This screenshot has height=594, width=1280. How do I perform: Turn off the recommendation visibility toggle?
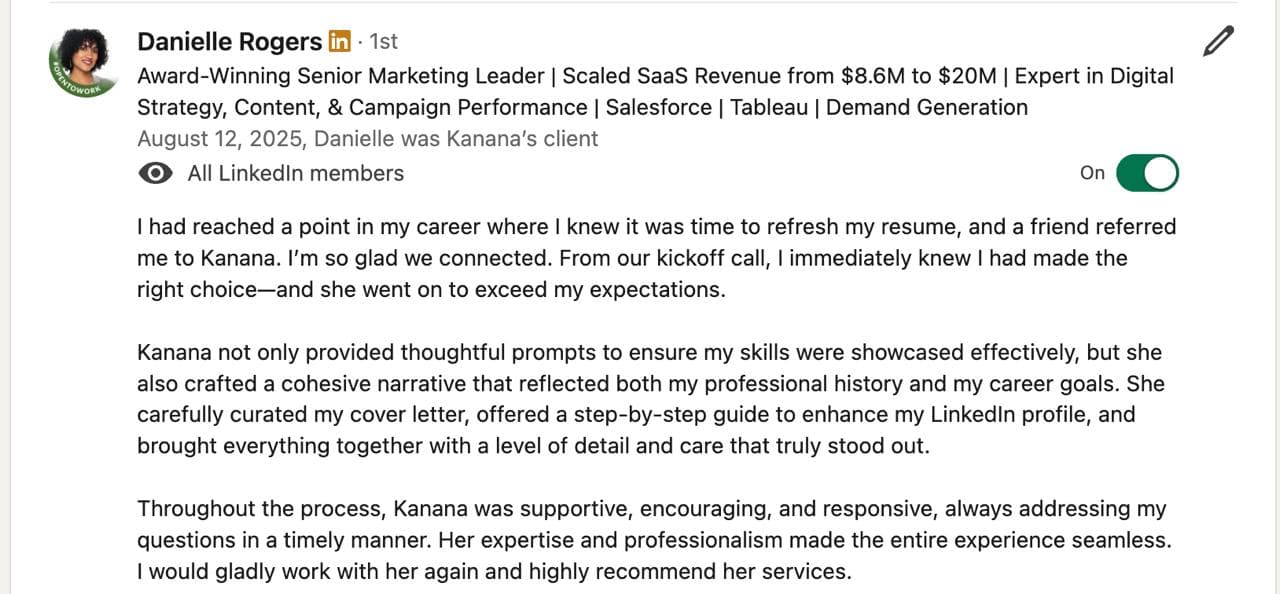[x=1147, y=173]
